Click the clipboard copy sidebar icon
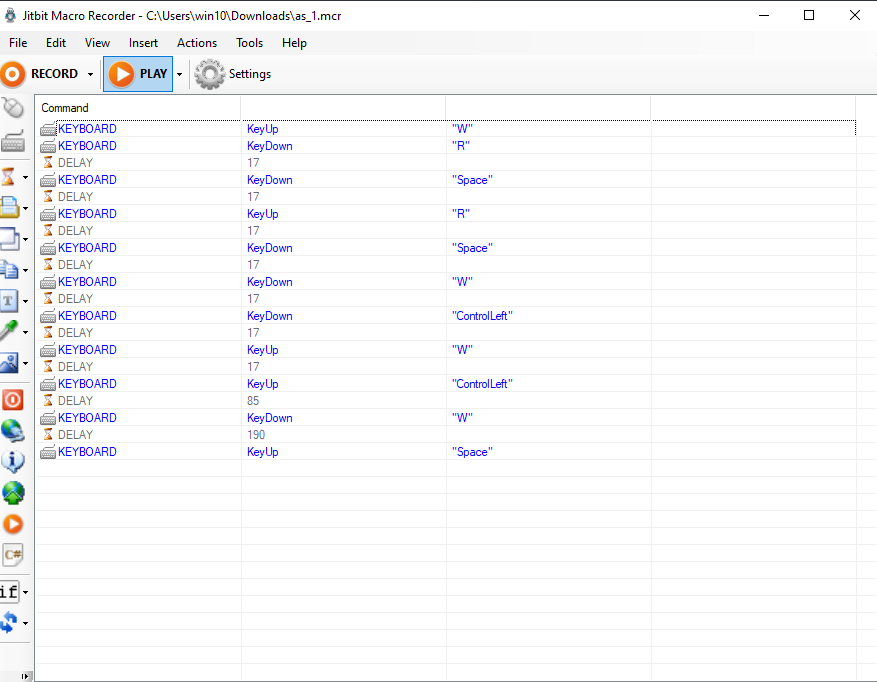 click(x=9, y=270)
